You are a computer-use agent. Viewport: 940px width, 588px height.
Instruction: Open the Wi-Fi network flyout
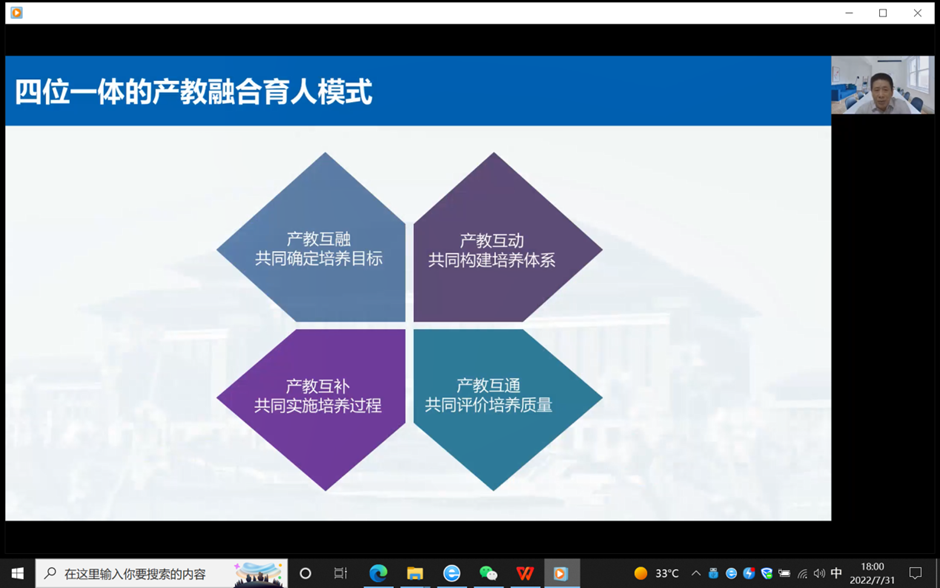click(802, 574)
